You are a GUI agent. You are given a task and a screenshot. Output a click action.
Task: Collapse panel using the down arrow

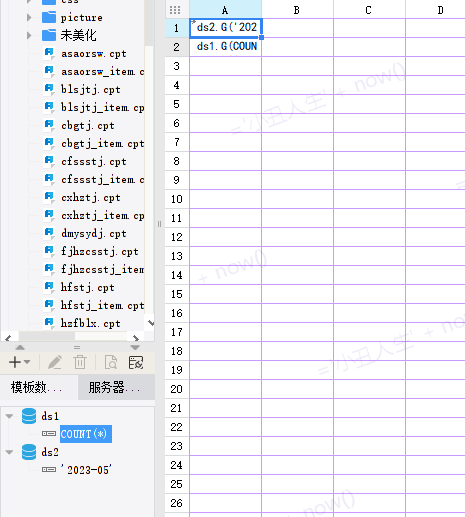pyautogui.click(x=135, y=347)
